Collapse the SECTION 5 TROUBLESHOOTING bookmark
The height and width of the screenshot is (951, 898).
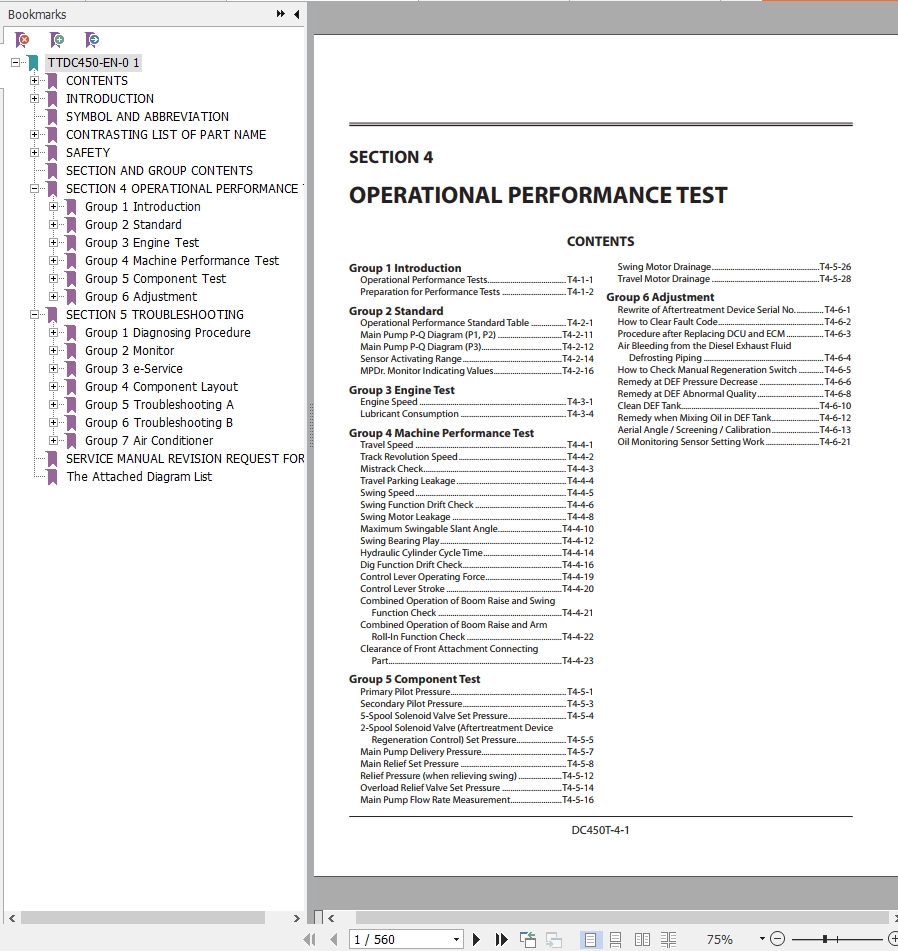point(35,314)
